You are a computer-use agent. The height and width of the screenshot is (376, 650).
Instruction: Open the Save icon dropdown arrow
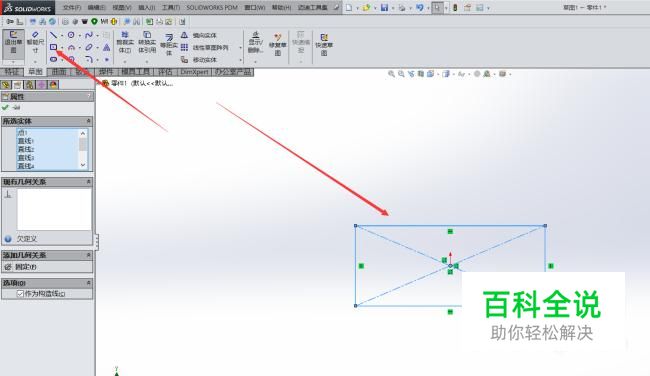[x=393, y=8]
